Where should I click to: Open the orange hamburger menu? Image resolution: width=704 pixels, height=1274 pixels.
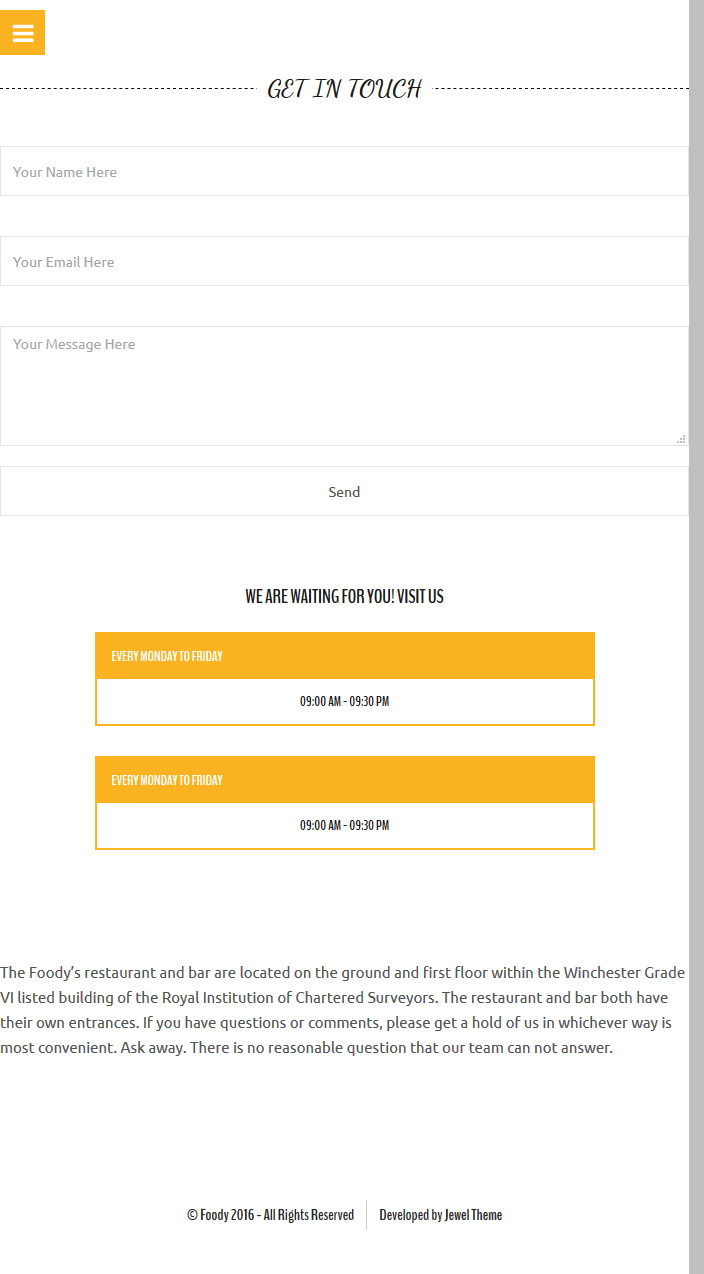(x=22, y=33)
